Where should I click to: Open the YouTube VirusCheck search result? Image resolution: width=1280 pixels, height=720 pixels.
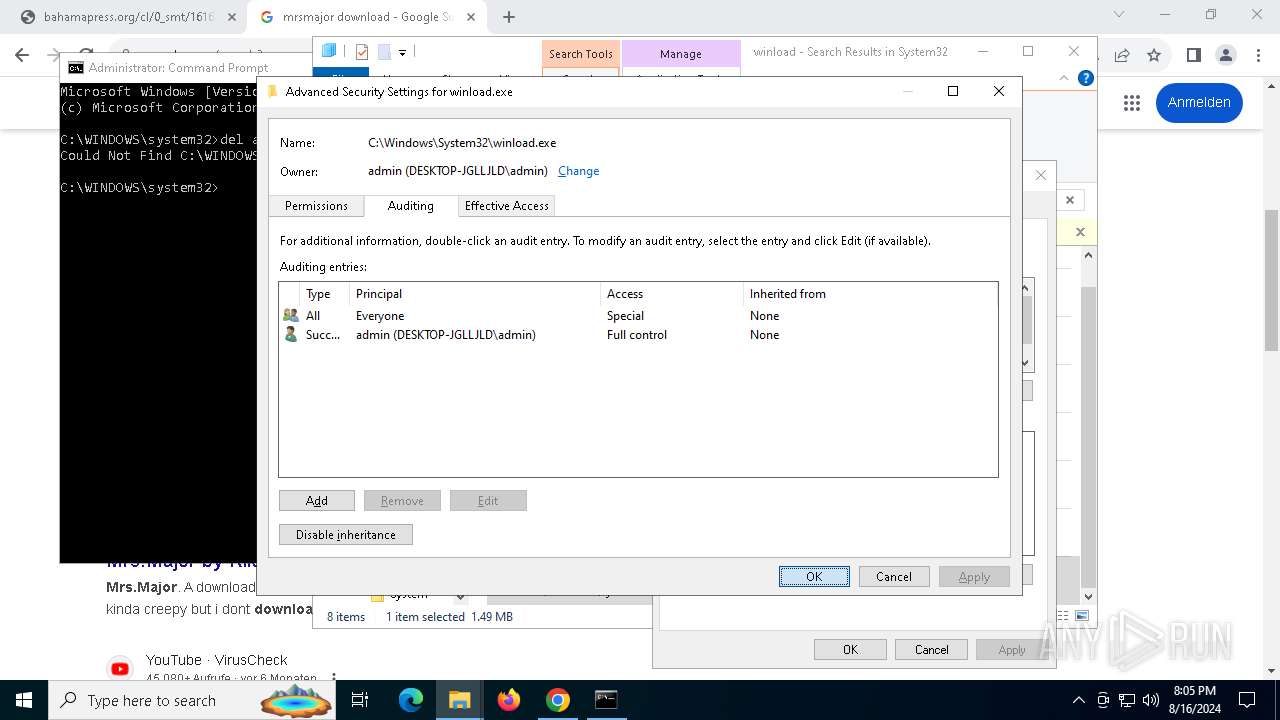coord(216,660)
